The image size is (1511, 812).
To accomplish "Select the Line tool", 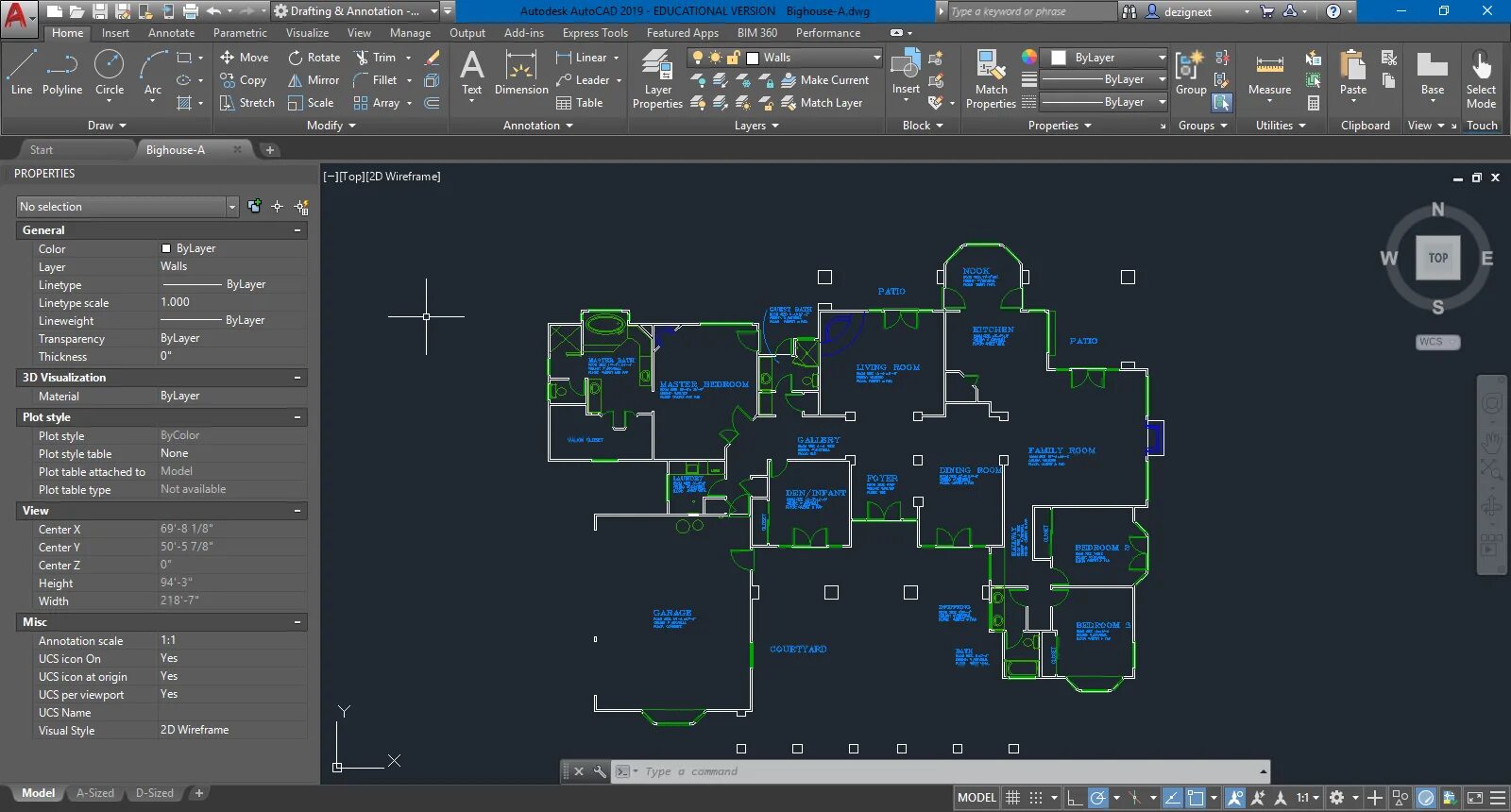I will pos(22,73).
